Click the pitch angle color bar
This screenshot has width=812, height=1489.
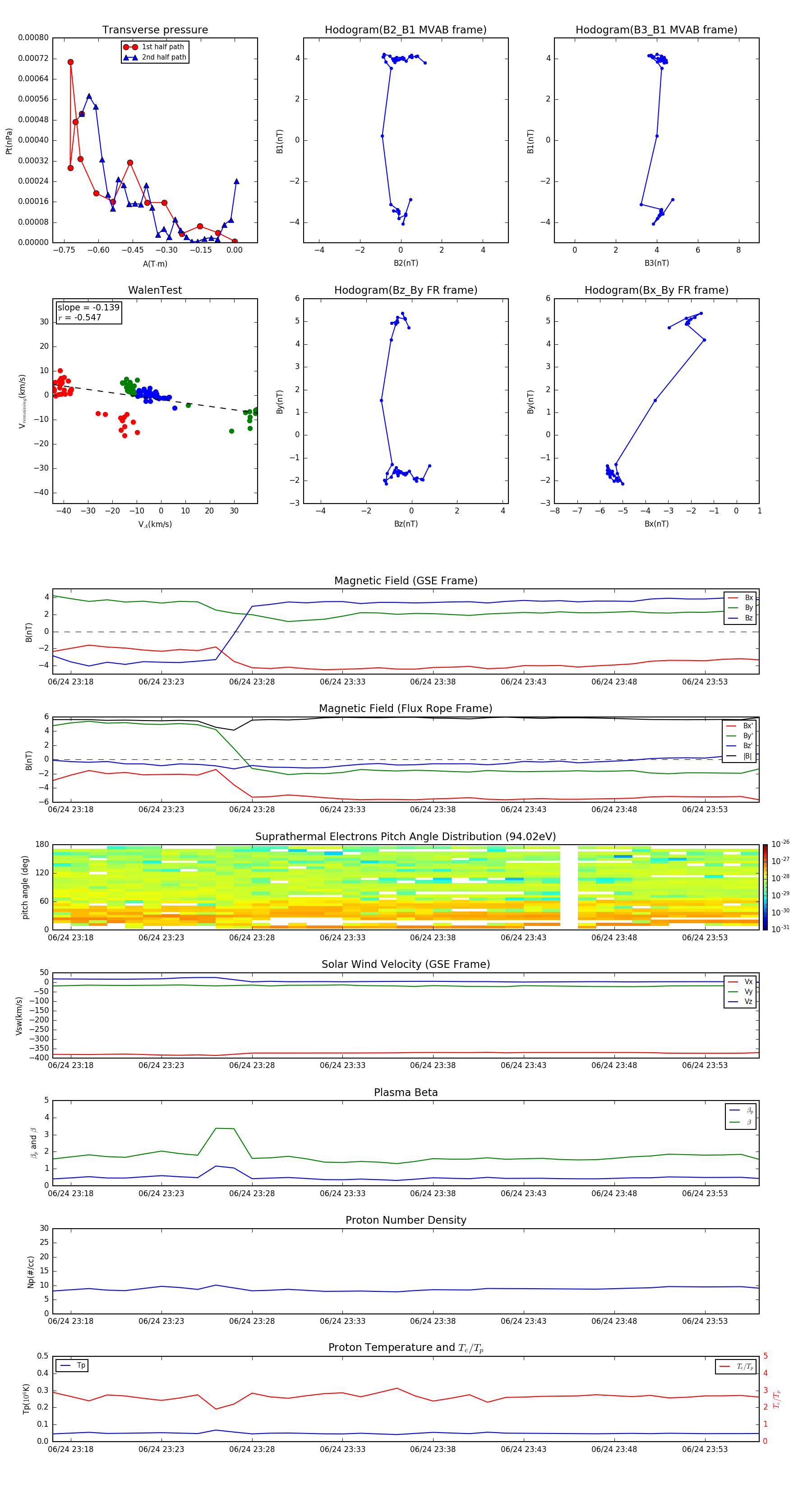click(x=765, y=887)
